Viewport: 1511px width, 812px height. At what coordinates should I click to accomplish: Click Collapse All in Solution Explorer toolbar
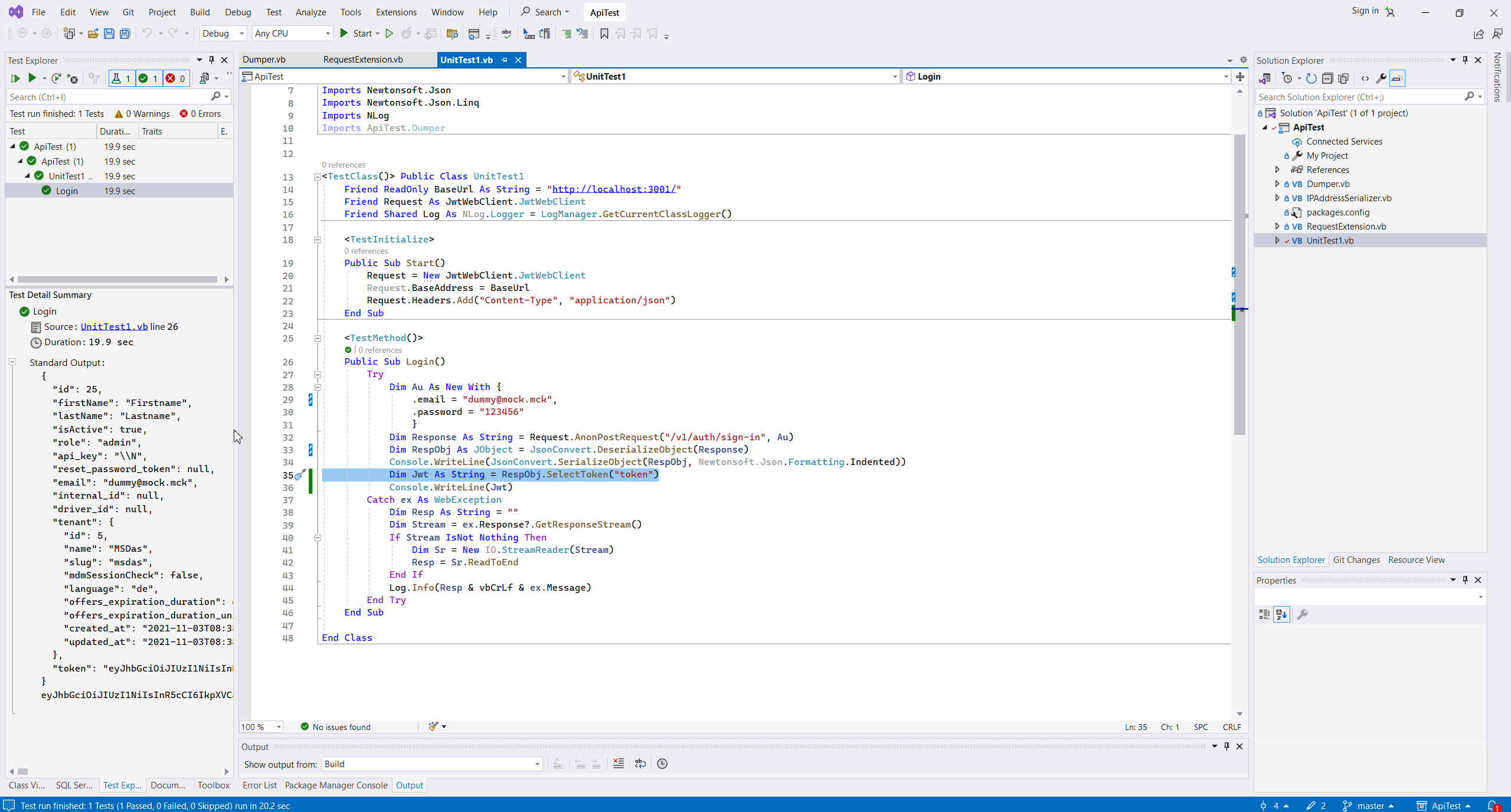pos(1327,78)
